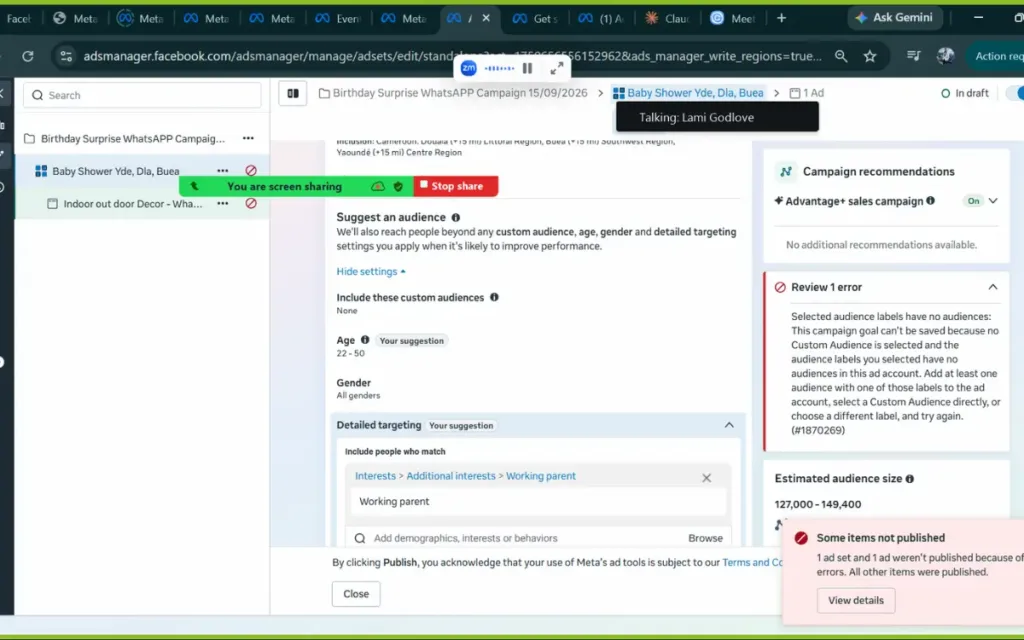Switch to the (1) A browser tab
The width and height of the screenshot is (1024, 640).
601,18
